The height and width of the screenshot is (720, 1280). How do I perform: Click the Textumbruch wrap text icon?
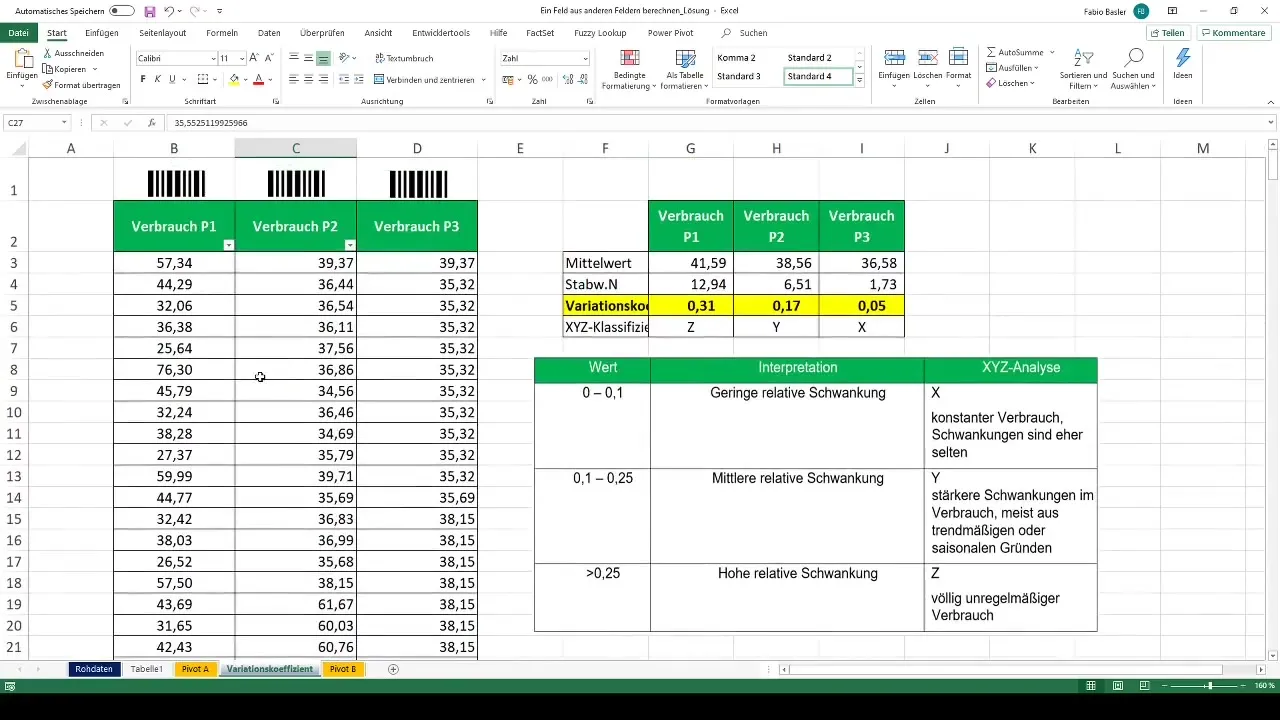coord(404,58)
